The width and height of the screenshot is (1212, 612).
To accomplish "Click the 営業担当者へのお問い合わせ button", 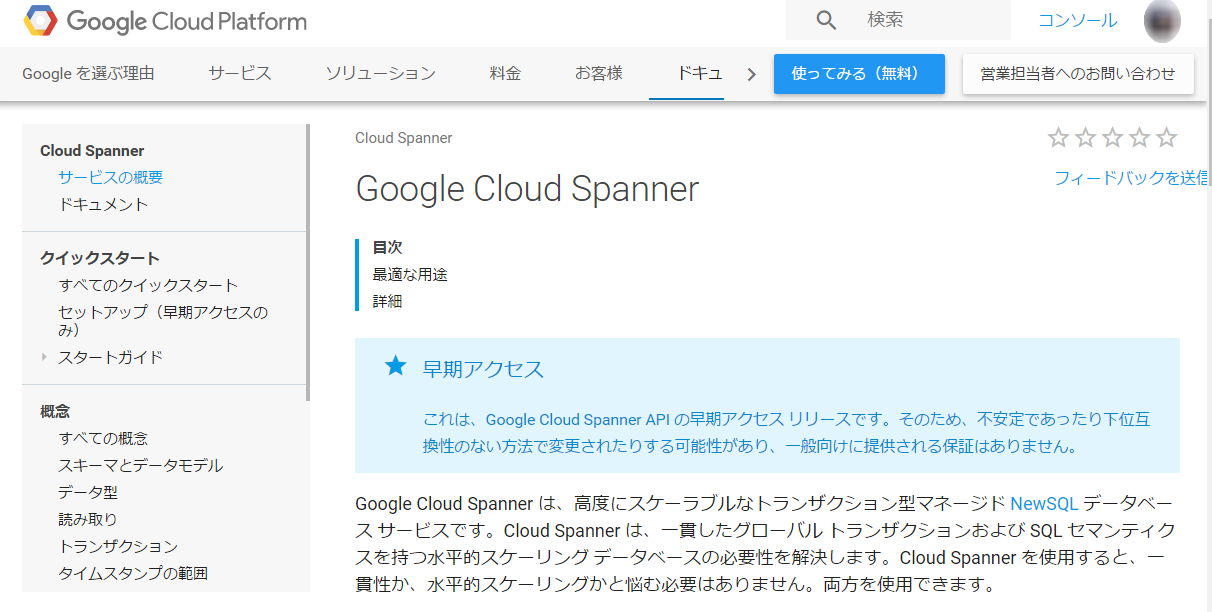I will (1078, 74).
